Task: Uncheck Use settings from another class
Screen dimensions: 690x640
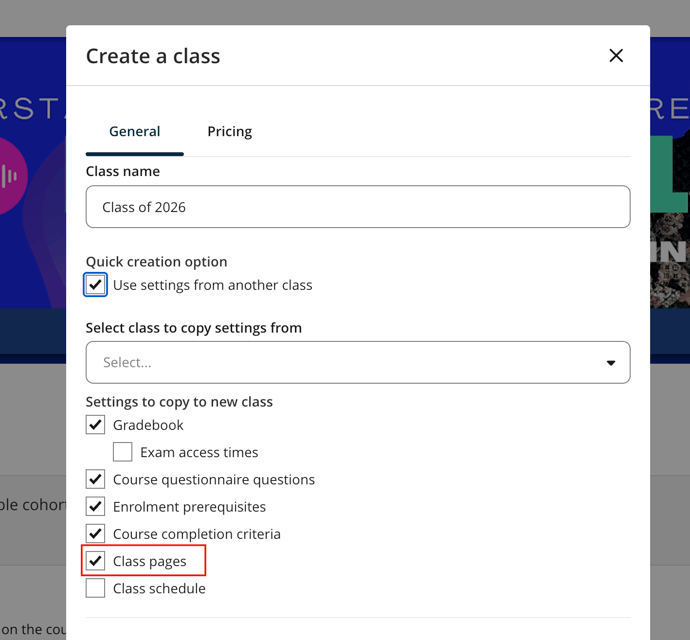Action: 95,285
